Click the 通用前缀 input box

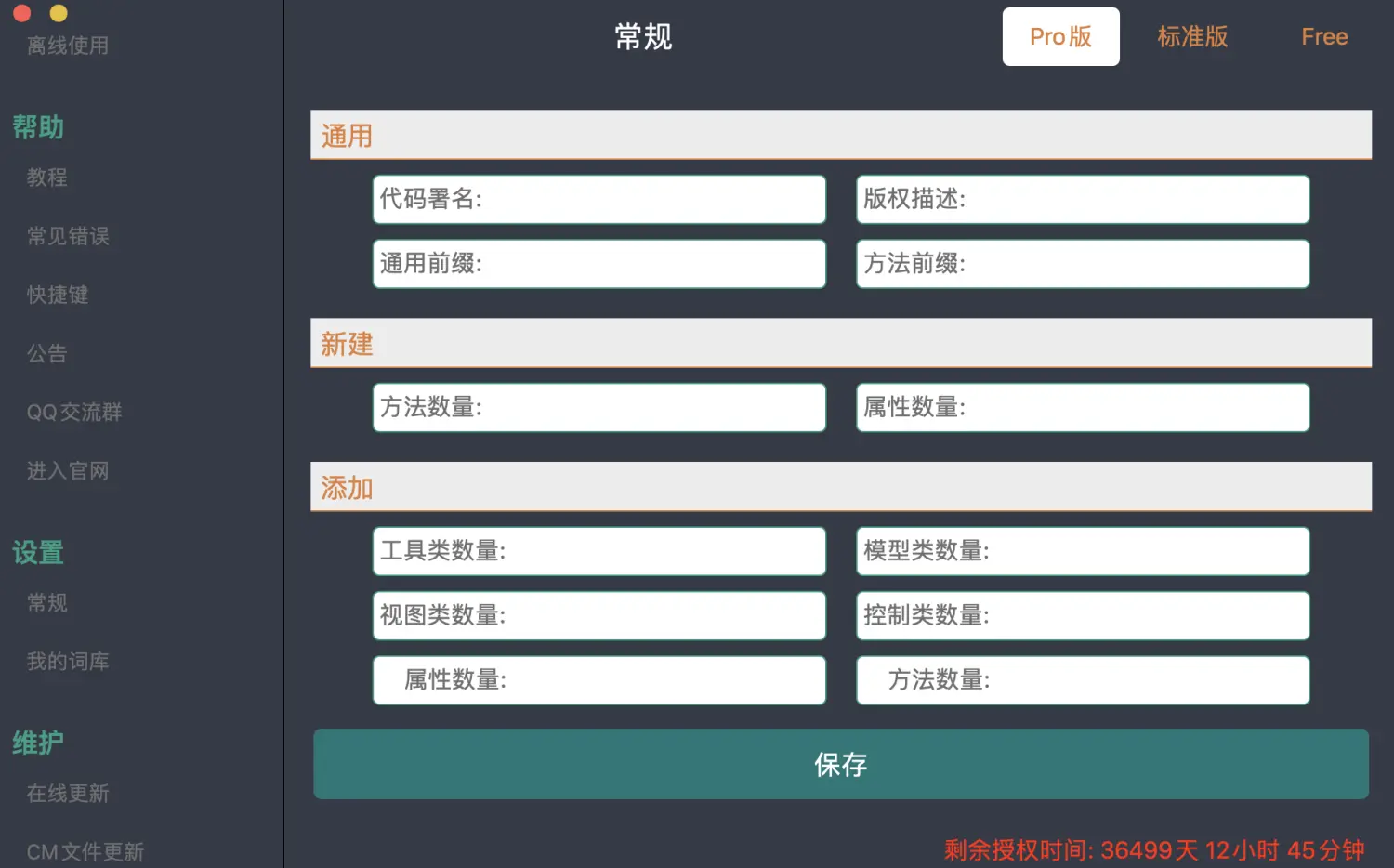coord(651,264)
